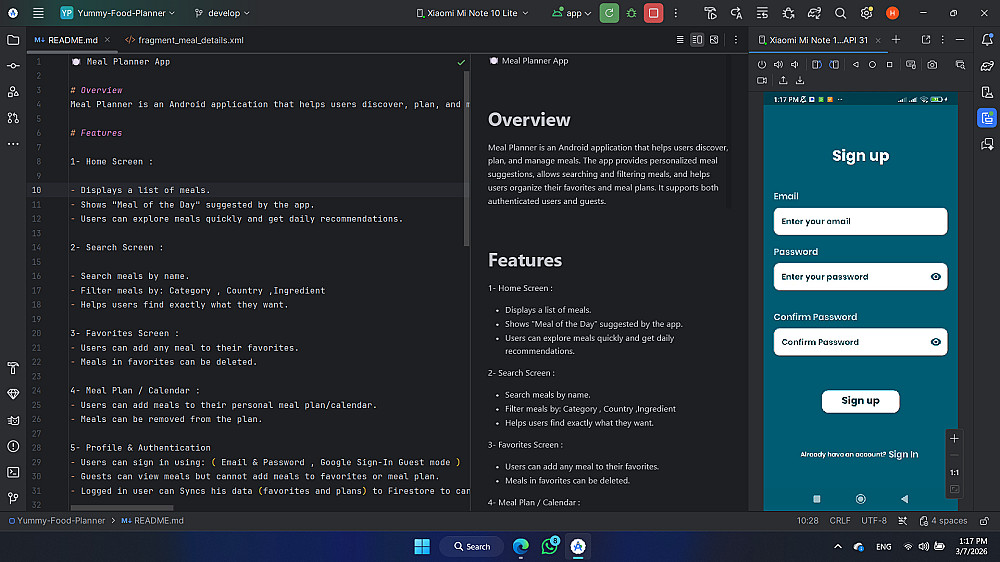Open the Build hammer tool window
The width and height of the screenshot is (1000, 562).
[13, 368]
